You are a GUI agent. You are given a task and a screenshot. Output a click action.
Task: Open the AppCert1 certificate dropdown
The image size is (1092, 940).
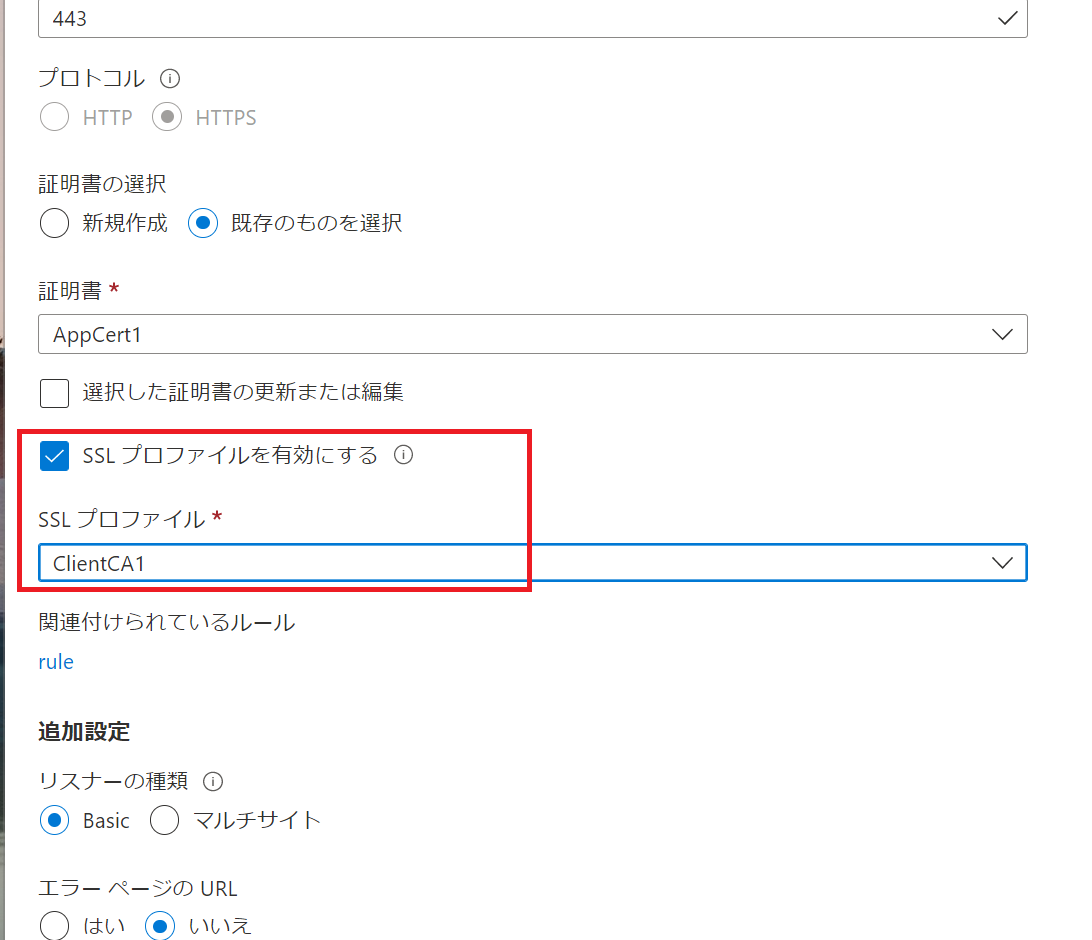coord(533,334)
